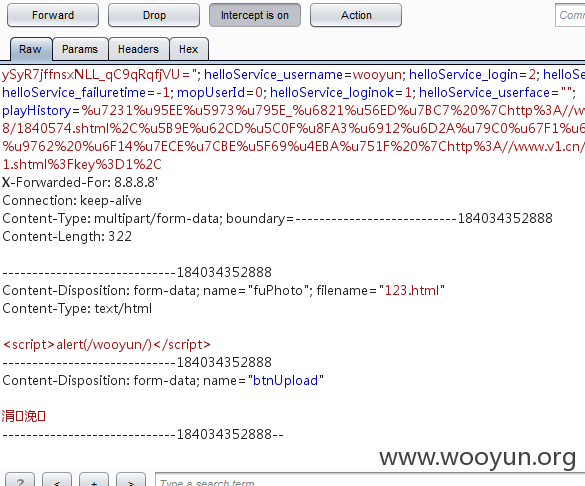Click the btnUpload parameter name
This screenshot has height=486, width=585.
pos(285,381)
